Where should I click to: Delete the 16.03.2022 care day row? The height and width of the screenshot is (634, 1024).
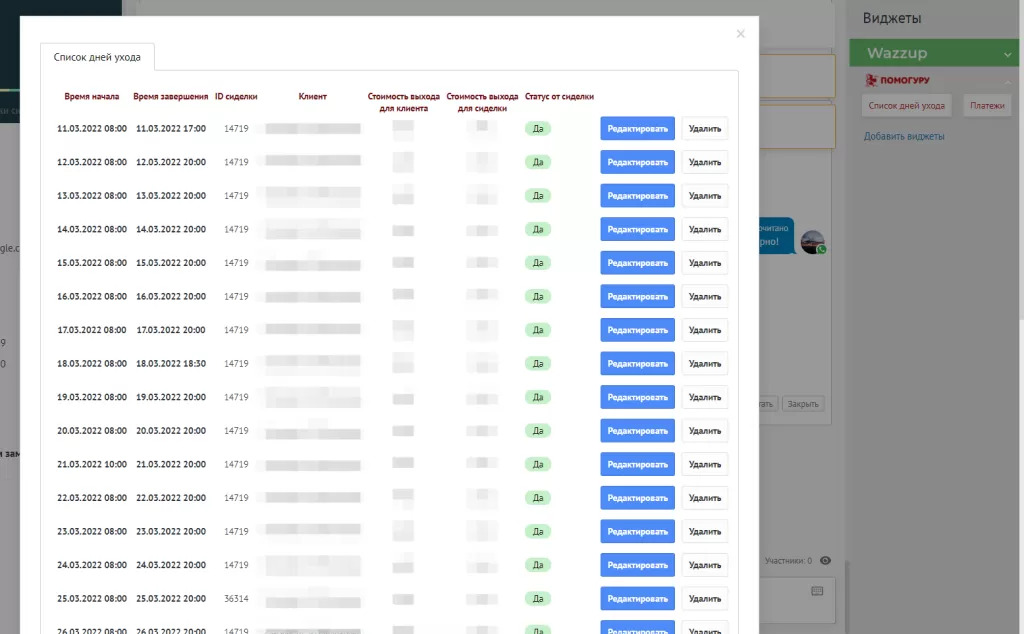[705, 296]
